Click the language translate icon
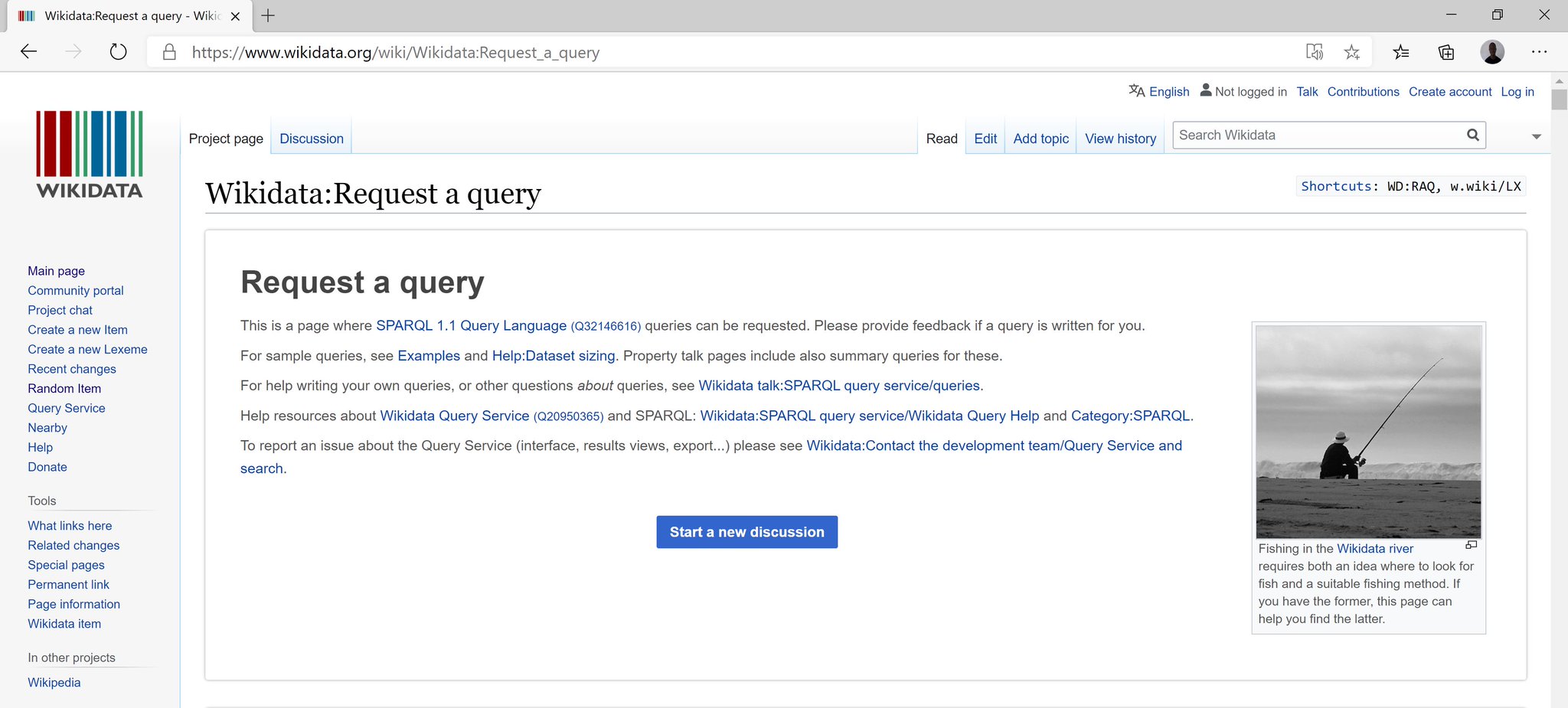 coord(1136,91)
